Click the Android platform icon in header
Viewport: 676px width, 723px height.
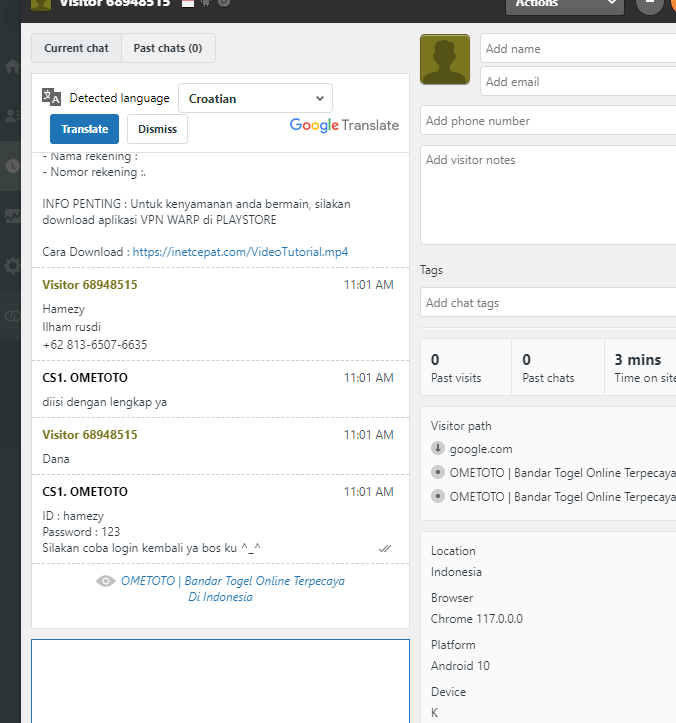click(x=206, y=4)
